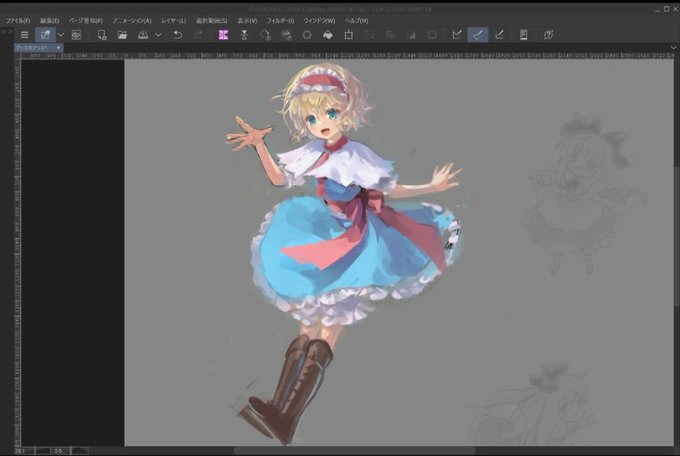The height and width of the screenshot is (456, 680).
Task: Open the 選択範囲(S) menu
Action: point(211,20)
